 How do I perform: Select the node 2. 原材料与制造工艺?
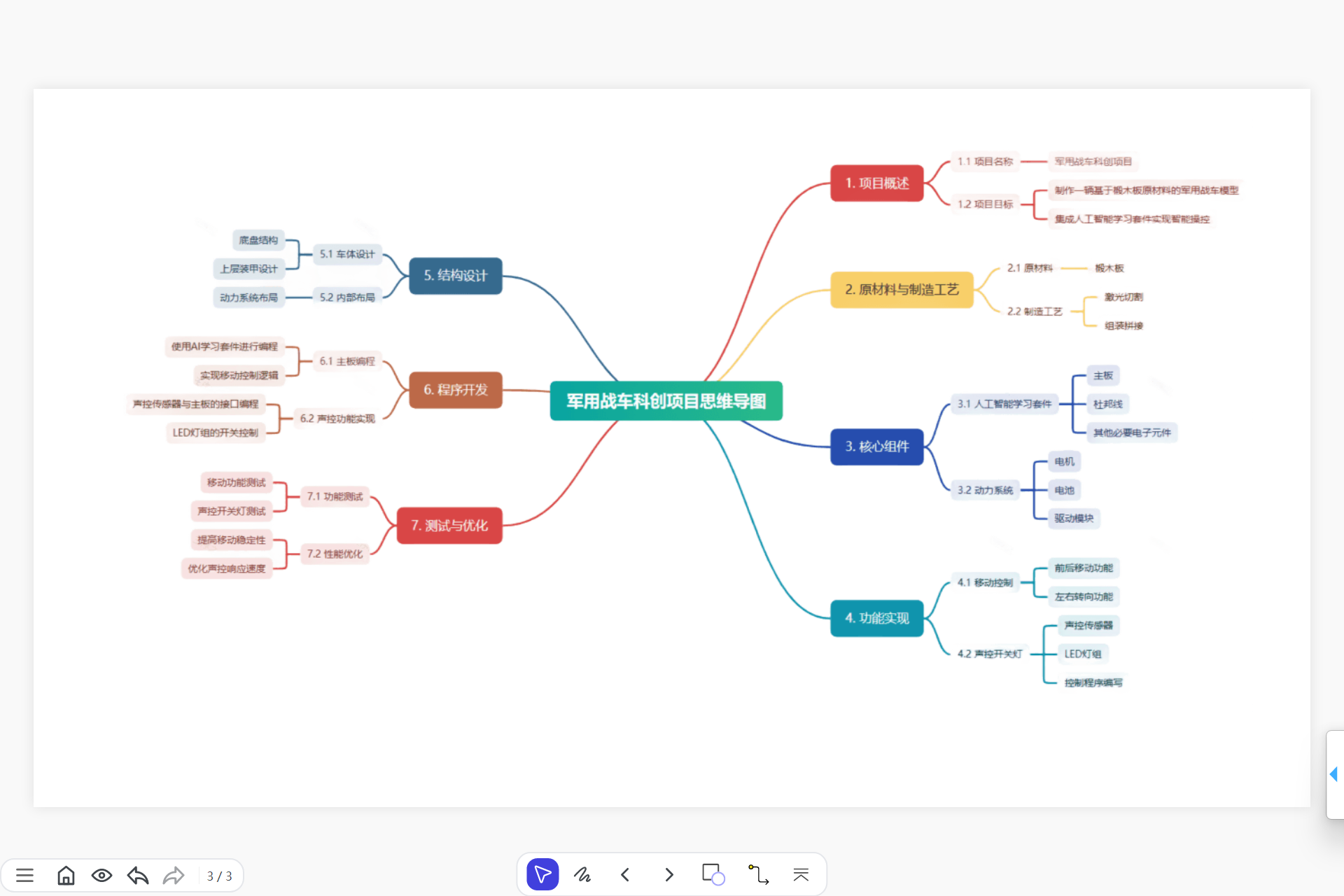tap(902, 290)
